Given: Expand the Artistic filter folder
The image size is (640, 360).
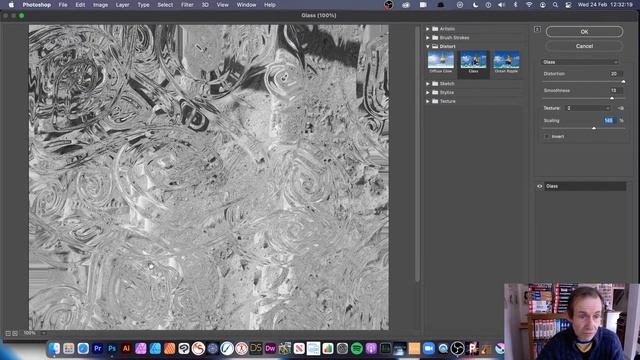Looking at the screenshot, I should 428,29.
